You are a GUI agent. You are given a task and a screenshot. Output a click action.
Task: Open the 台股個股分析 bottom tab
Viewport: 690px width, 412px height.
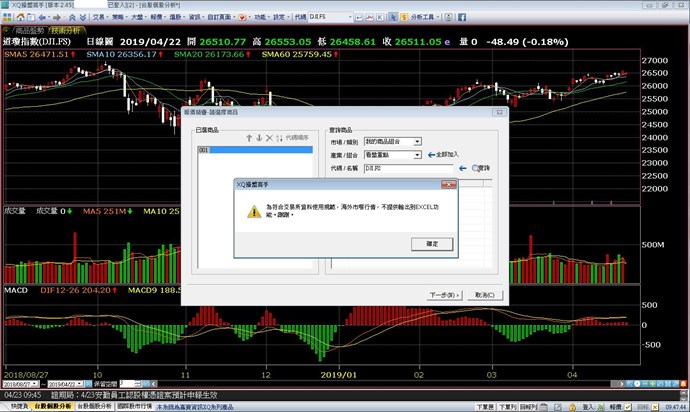pyautogui.click(x=52, y=407)
